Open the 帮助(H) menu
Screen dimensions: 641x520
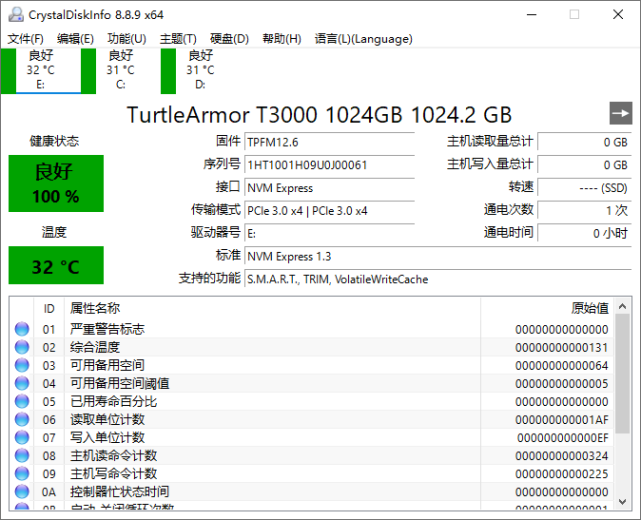click(x=282, y=39)
